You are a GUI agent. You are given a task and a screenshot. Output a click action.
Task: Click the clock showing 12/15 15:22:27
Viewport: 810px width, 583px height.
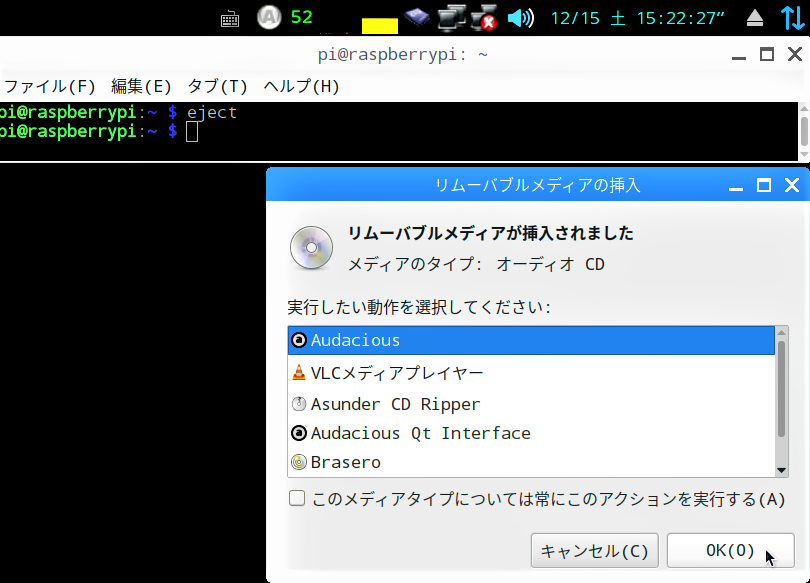(x=637, y=19)
